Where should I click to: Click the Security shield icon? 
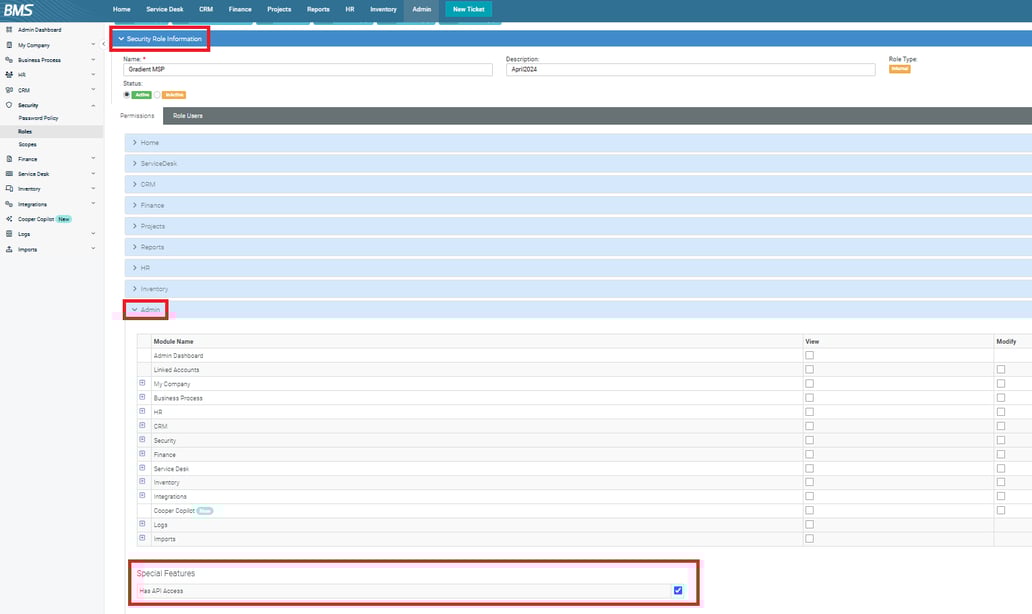click(x=11, y=104)
